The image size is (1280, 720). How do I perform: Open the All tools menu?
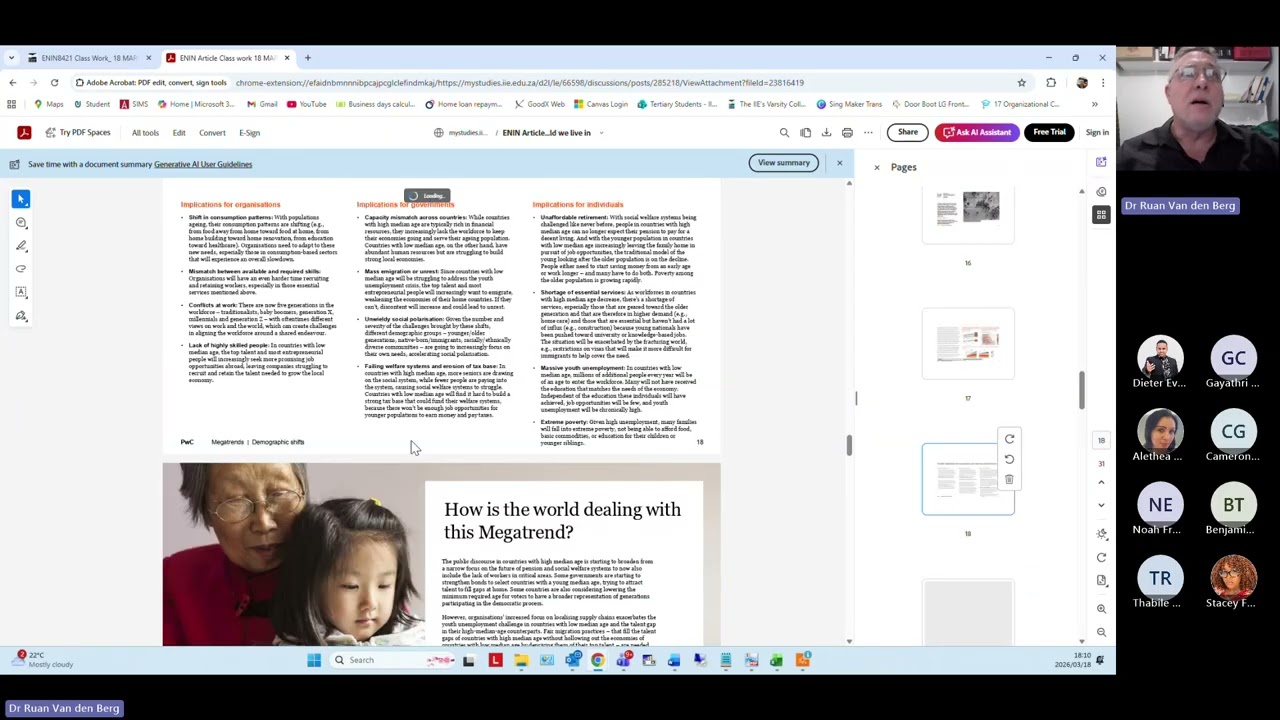point(145,132)
